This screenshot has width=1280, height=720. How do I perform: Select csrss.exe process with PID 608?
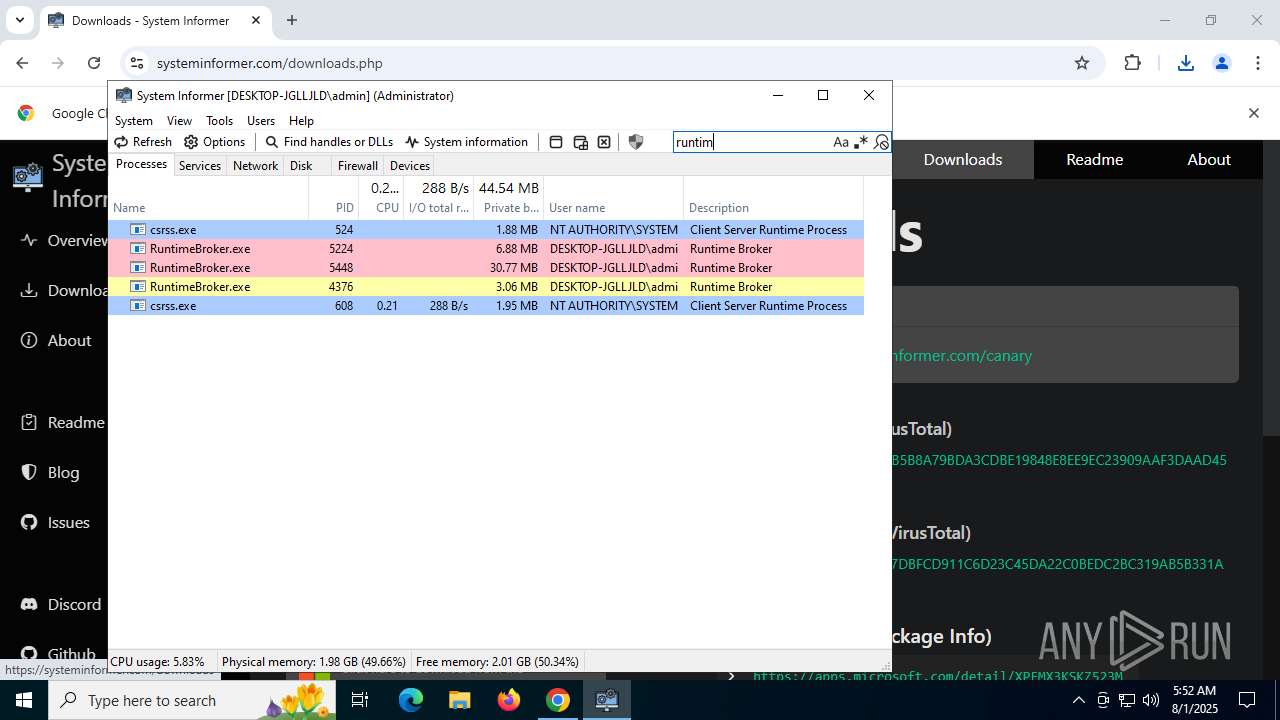tap(486, 306)
